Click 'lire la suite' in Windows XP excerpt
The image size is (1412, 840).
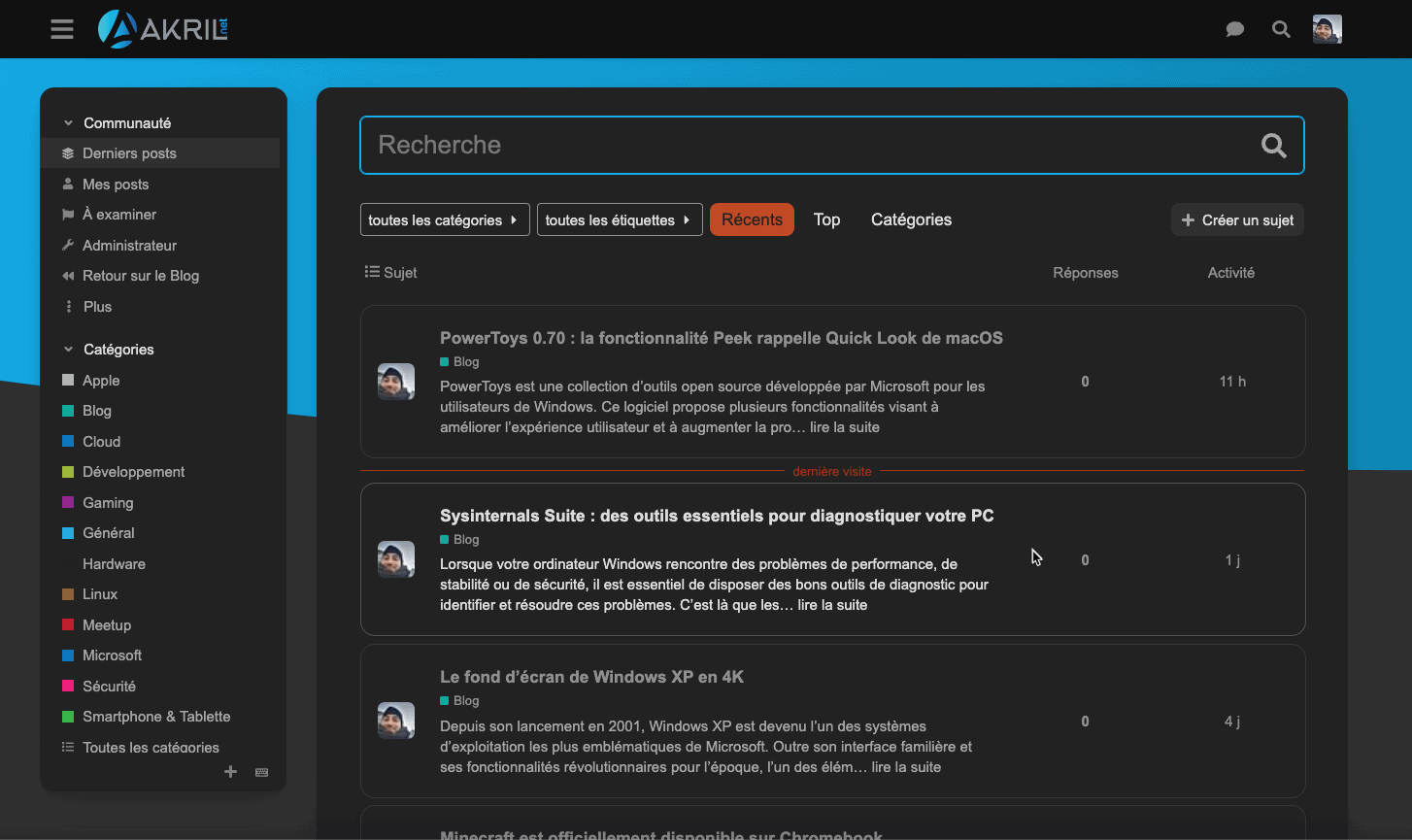click(x=906, y=767)
